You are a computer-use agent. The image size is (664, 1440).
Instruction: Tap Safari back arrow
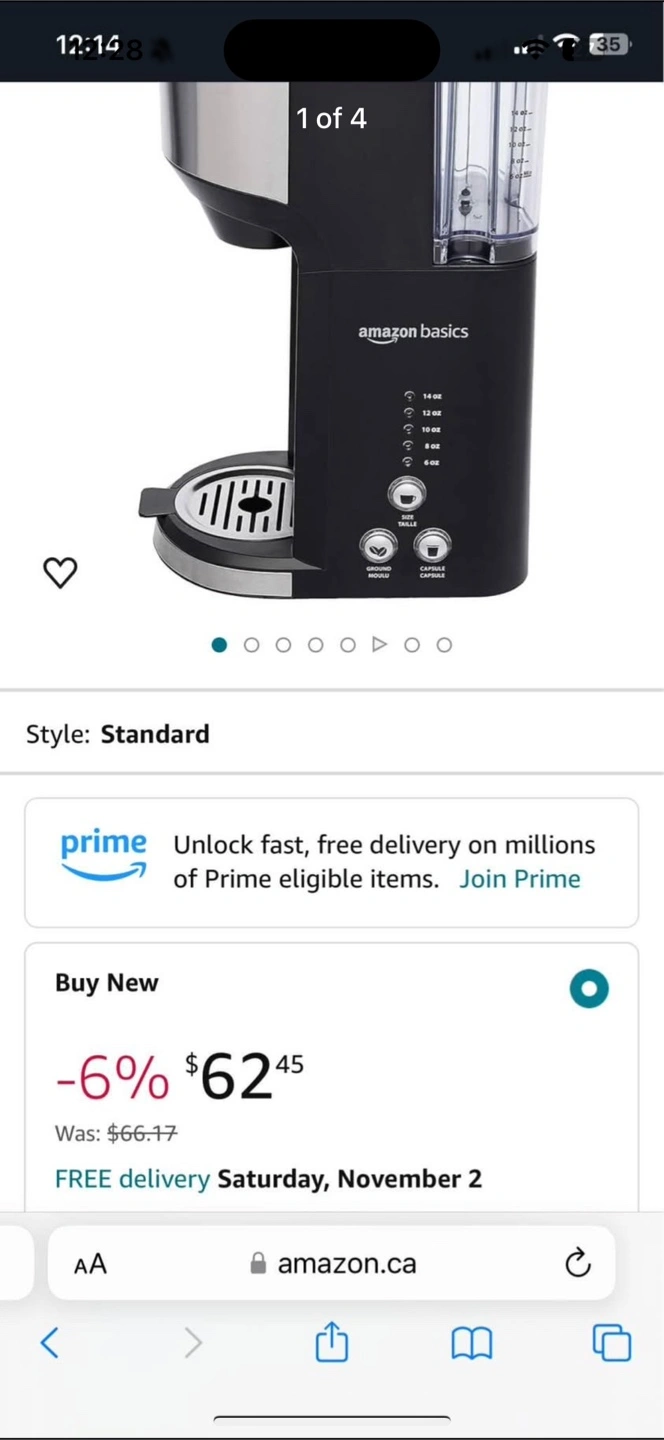[x=49, y=1342]
